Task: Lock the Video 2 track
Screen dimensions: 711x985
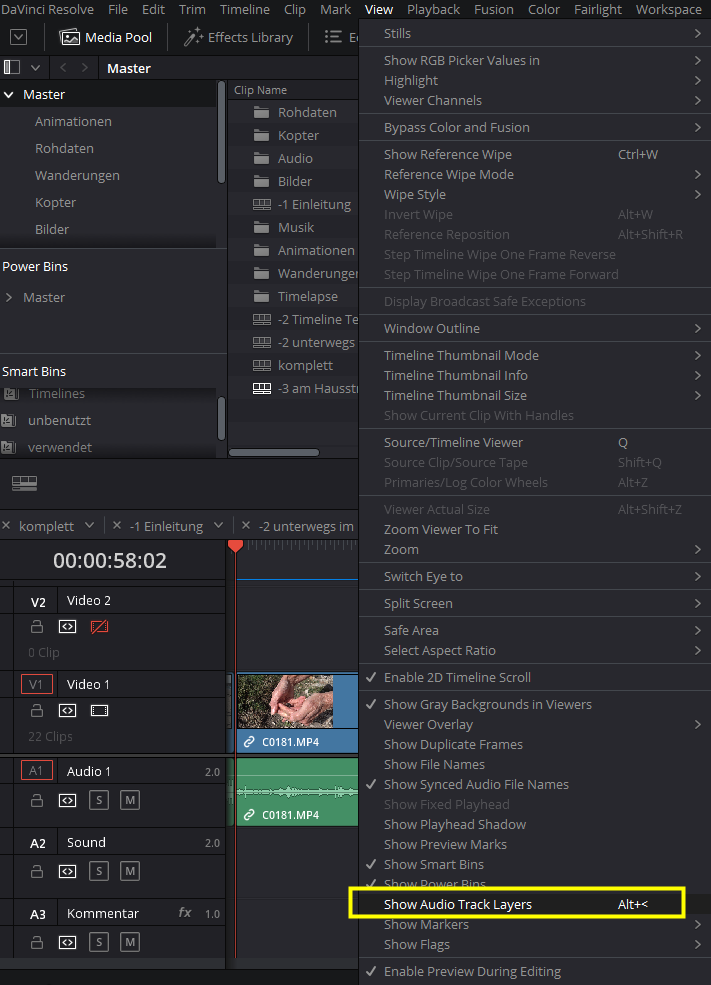Action: point(37,626)
